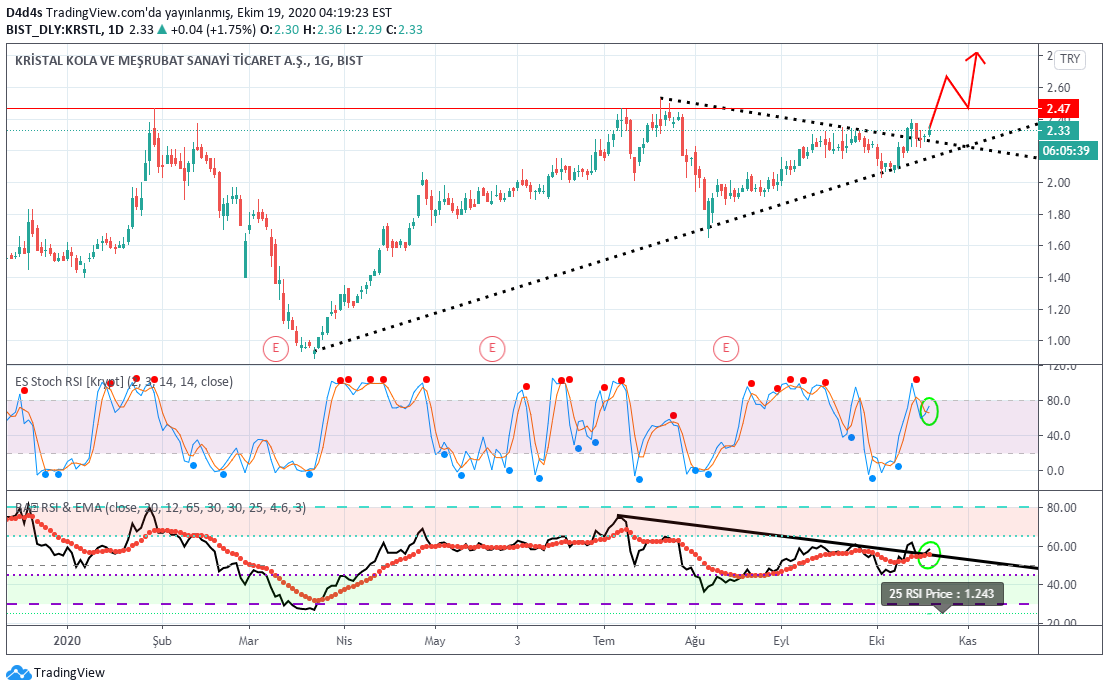The width and height of the screenshot is (1109, 691).
Task: Click the C:2.33 close value
Action: (x=405, y=30)
